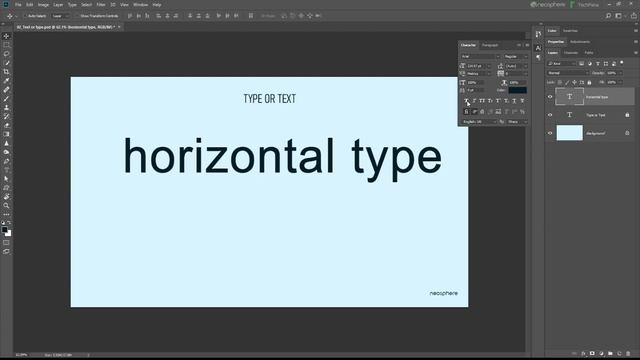Switch to the Adjustments tab
640x360 pixels.
click(580, 42)
